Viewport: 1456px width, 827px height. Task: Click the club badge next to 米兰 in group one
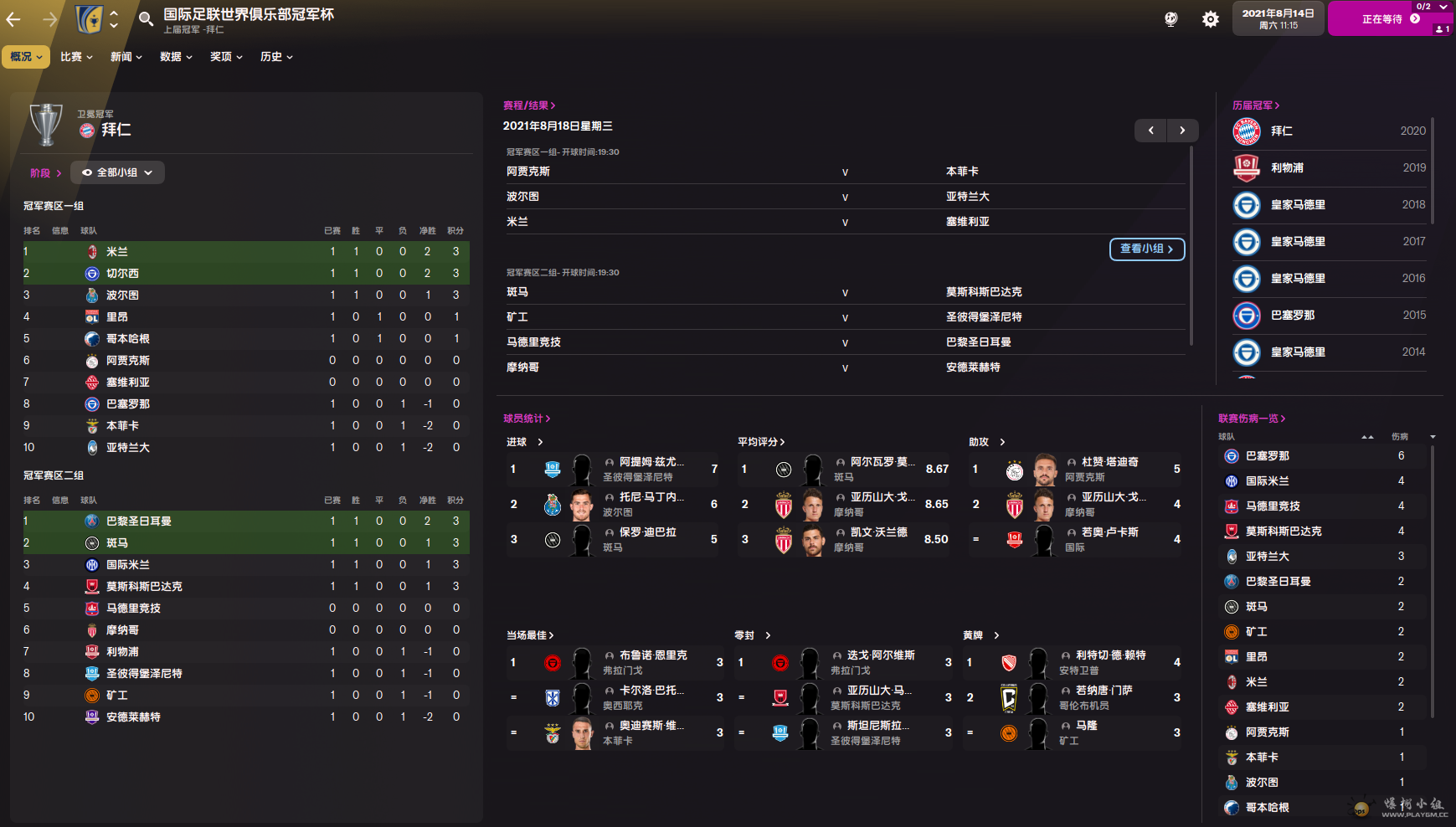tap(92, 252)
